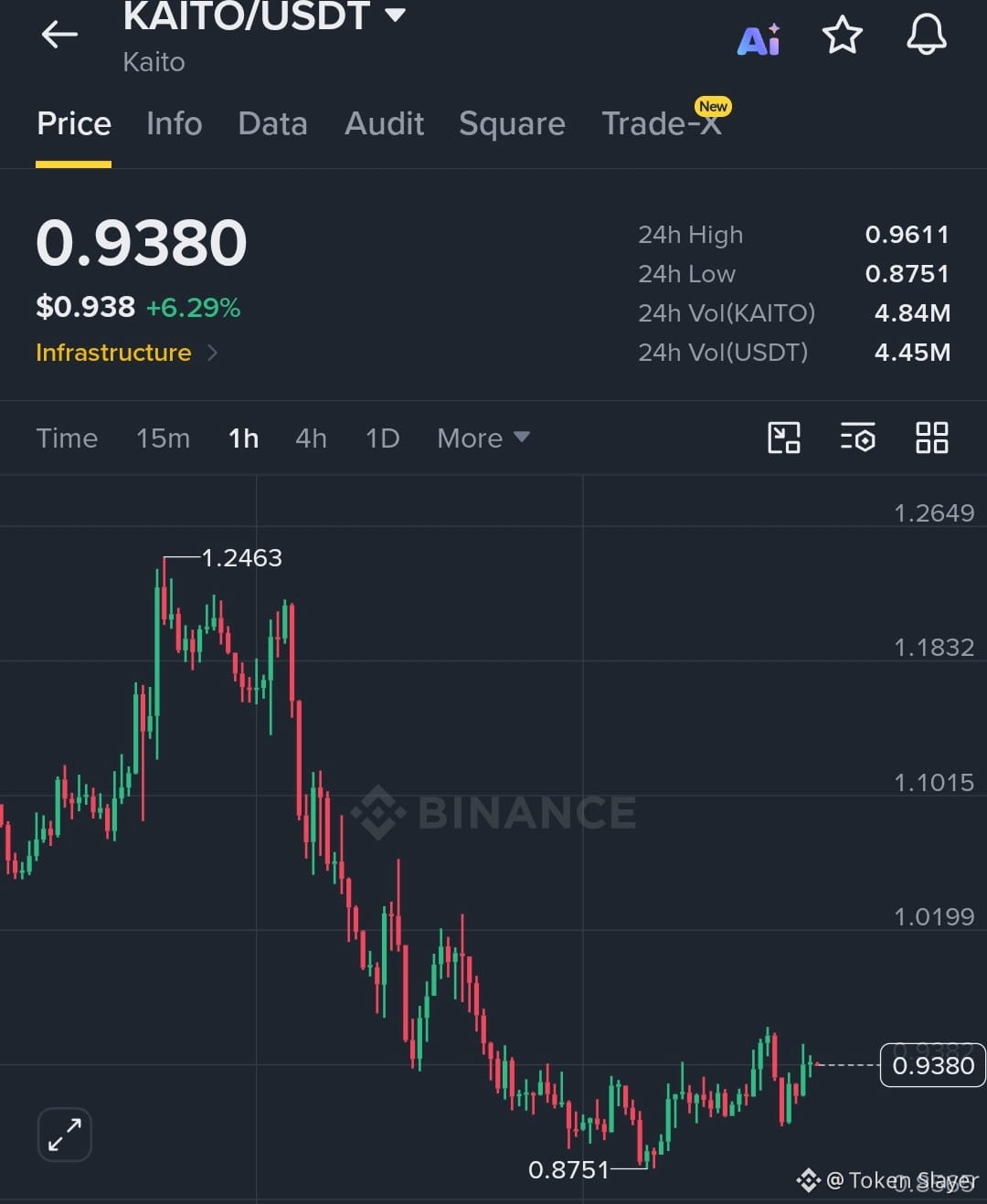This screenshot has width=987, height=1204.
Task: Go back using the arrow icon
Action: pos(59,35)
